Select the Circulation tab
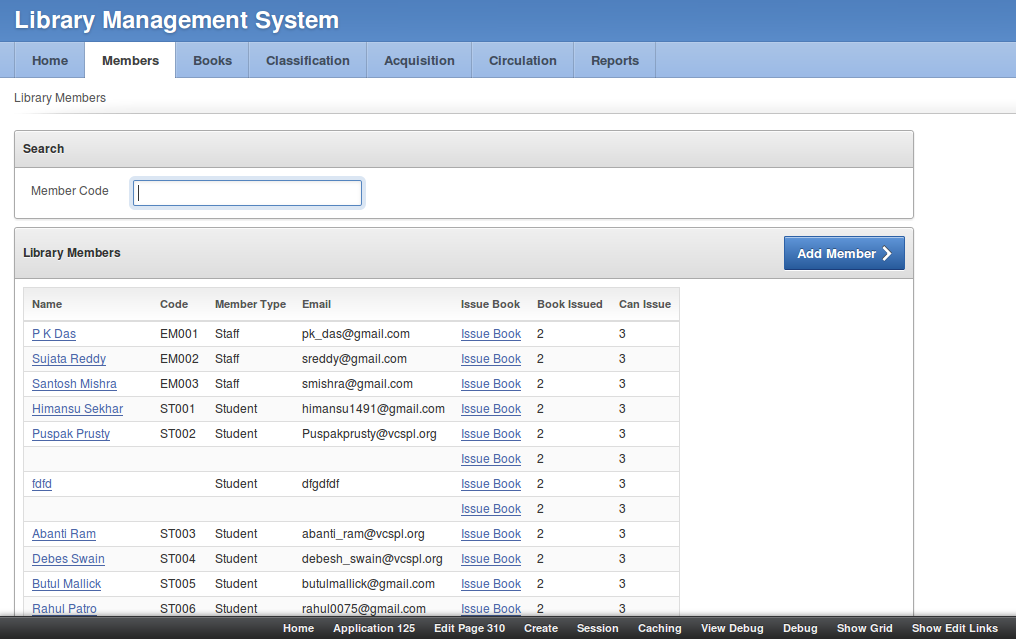The image size is (1016, 639). [x=522, y=61]
